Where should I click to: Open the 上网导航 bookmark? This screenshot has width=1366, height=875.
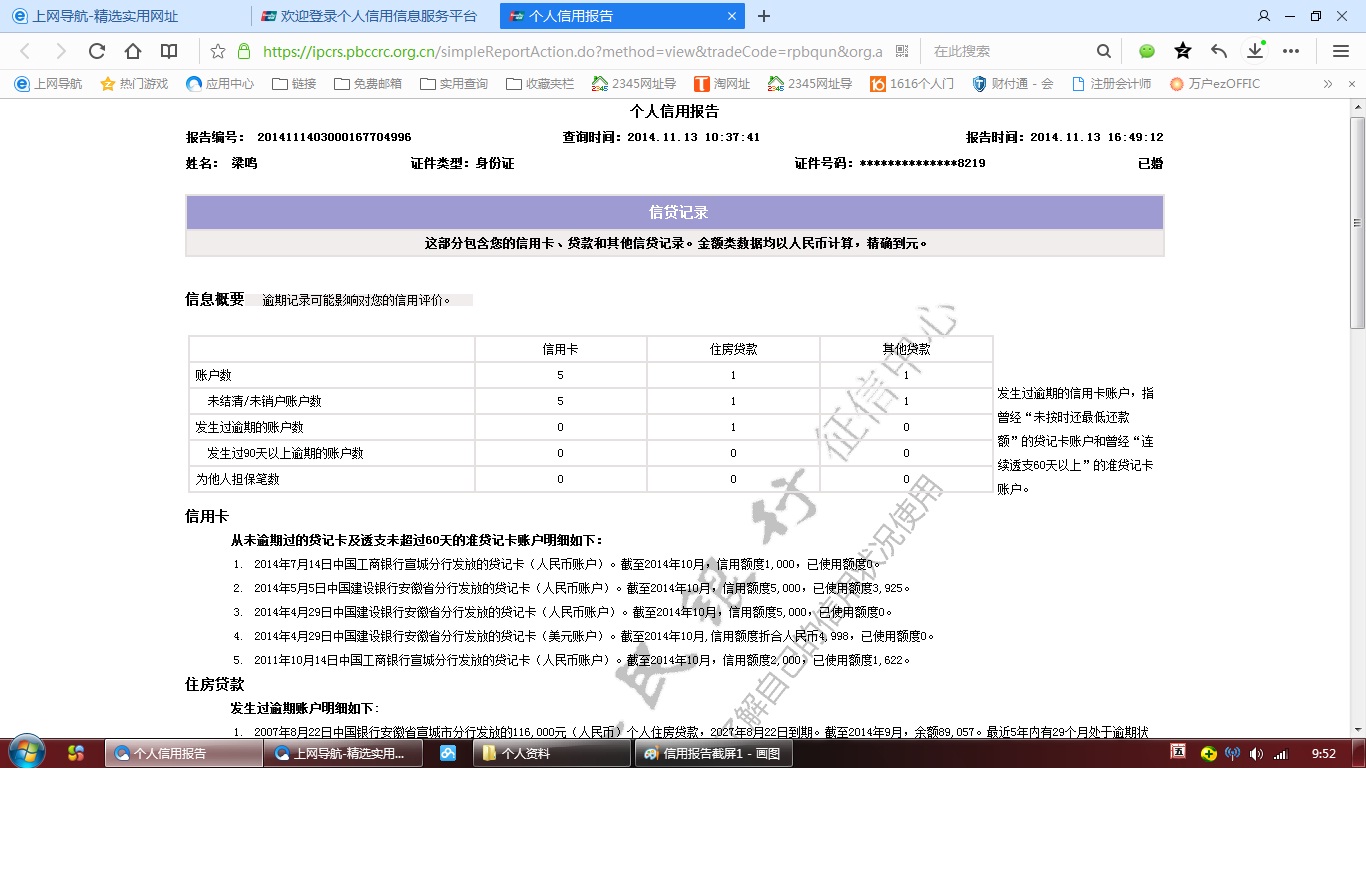49,84
